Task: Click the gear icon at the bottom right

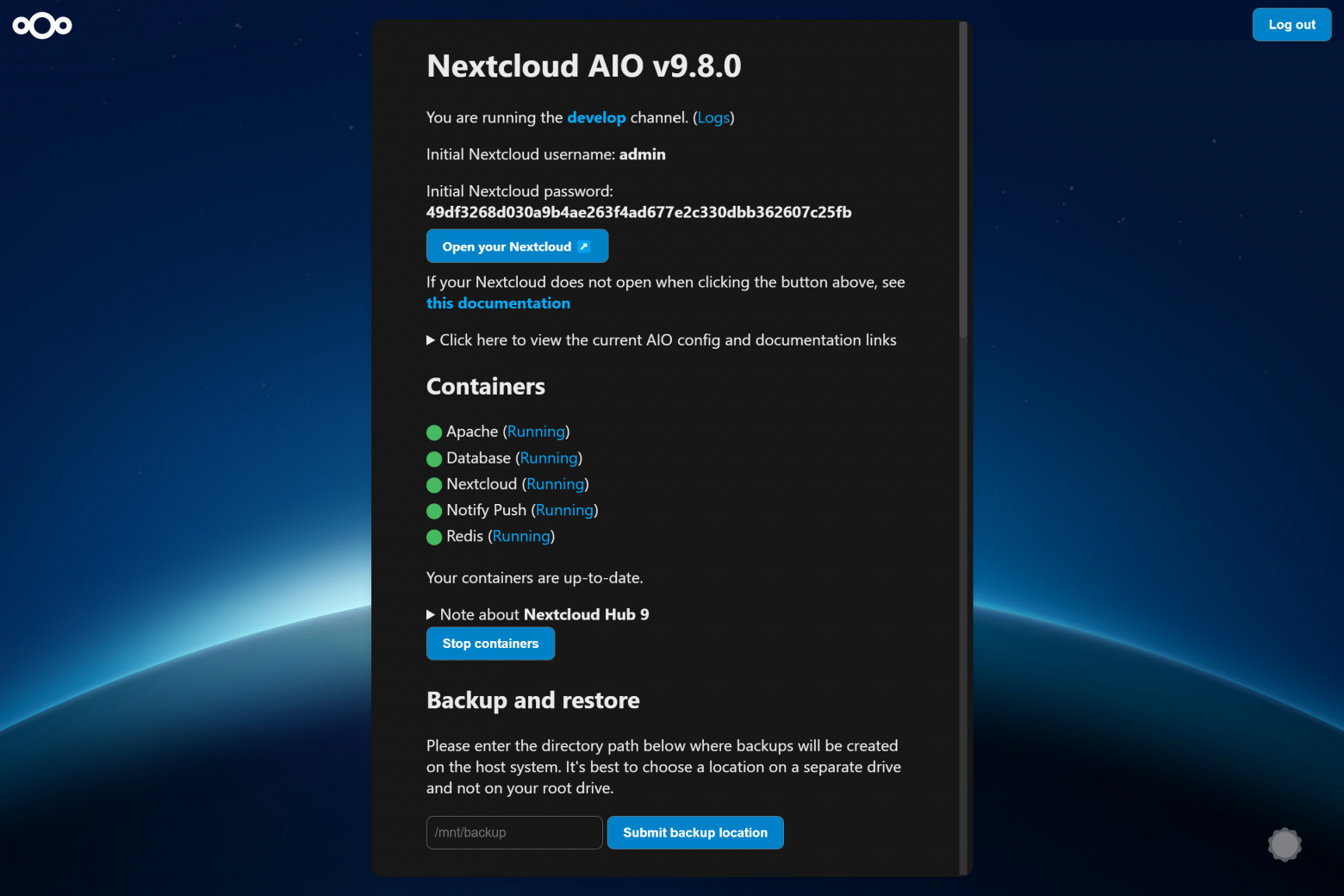Action: point(1285,845)
